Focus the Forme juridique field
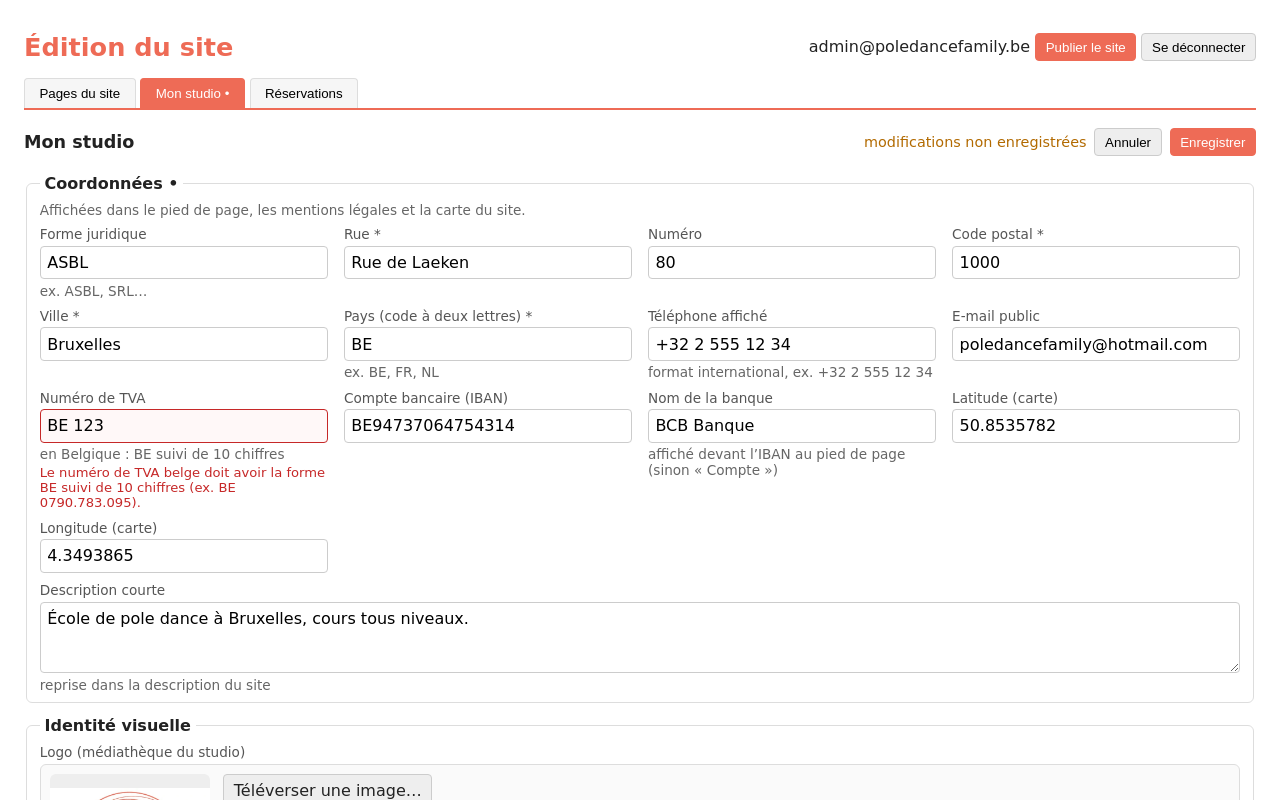The width and height of the screenshot is (1280, 800). click(x=184, y=262)
